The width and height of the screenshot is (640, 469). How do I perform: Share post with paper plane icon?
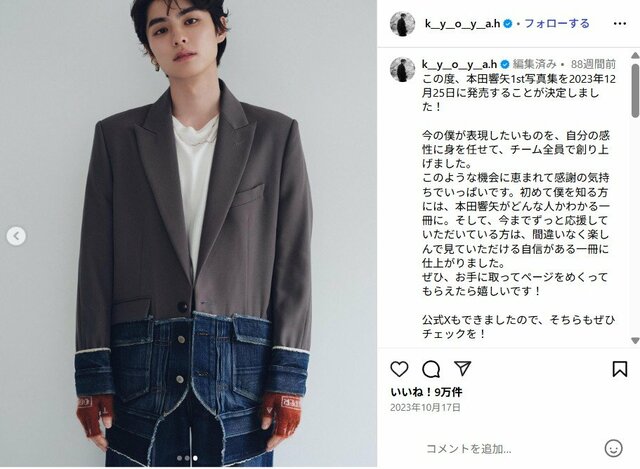coord(463,369)
